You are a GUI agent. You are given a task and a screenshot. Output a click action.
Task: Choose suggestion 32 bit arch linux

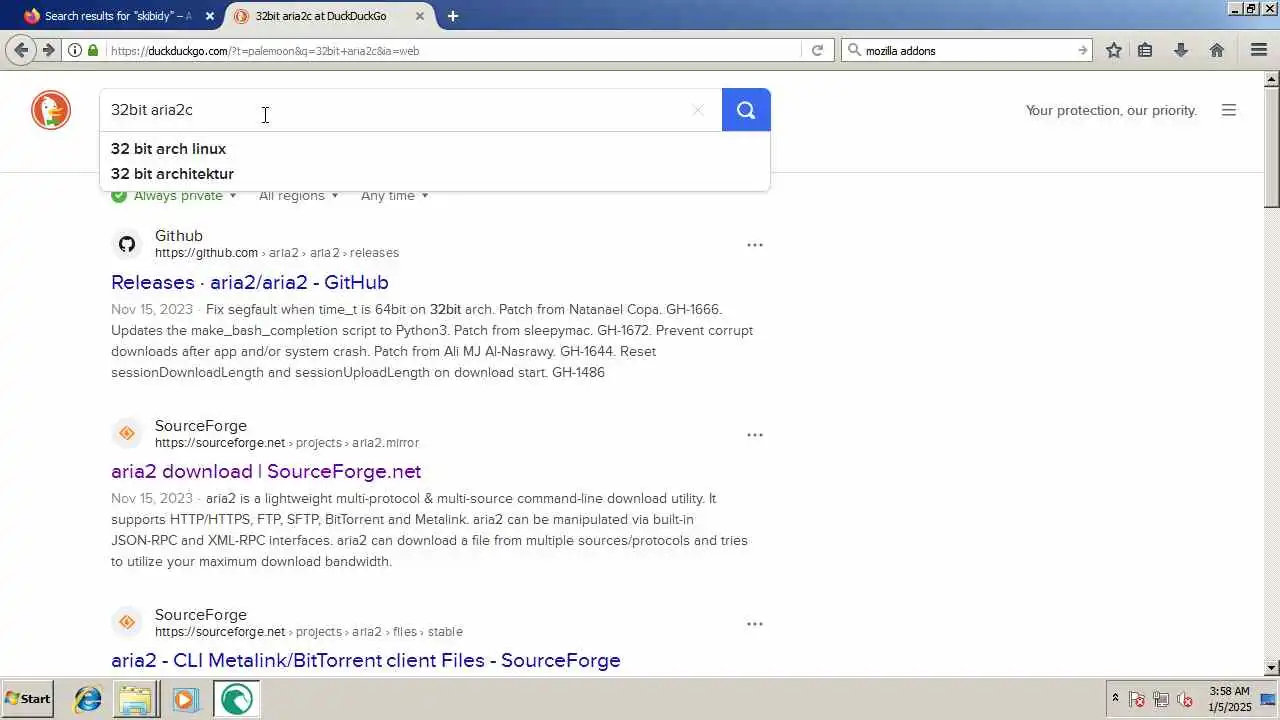(168, 149)
